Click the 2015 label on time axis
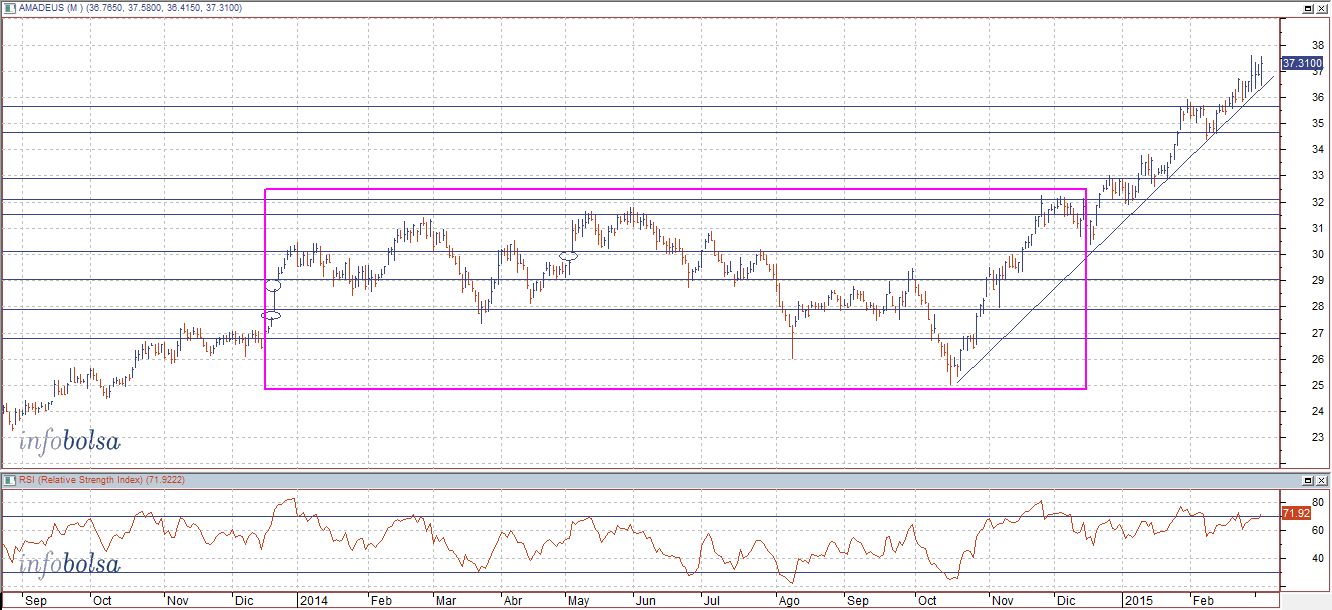This screenshot has width=1332, height=610. [x=1137, y=602]
